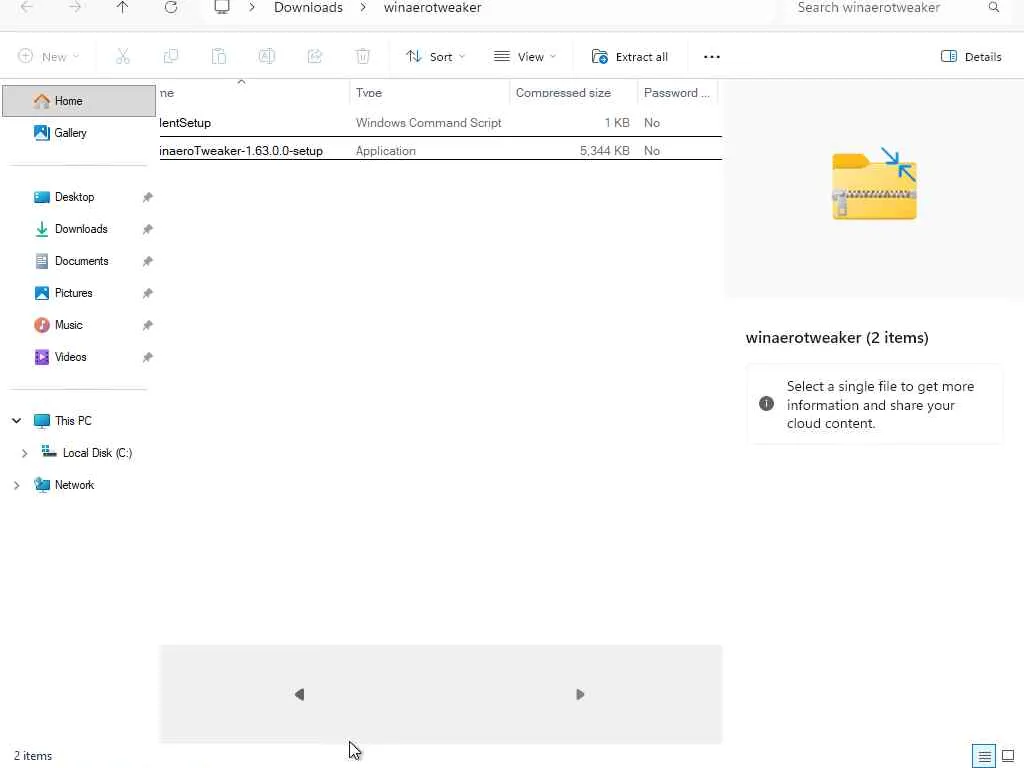Collapse the This PC tree node

pyautogui.click(x=16, y=421)
